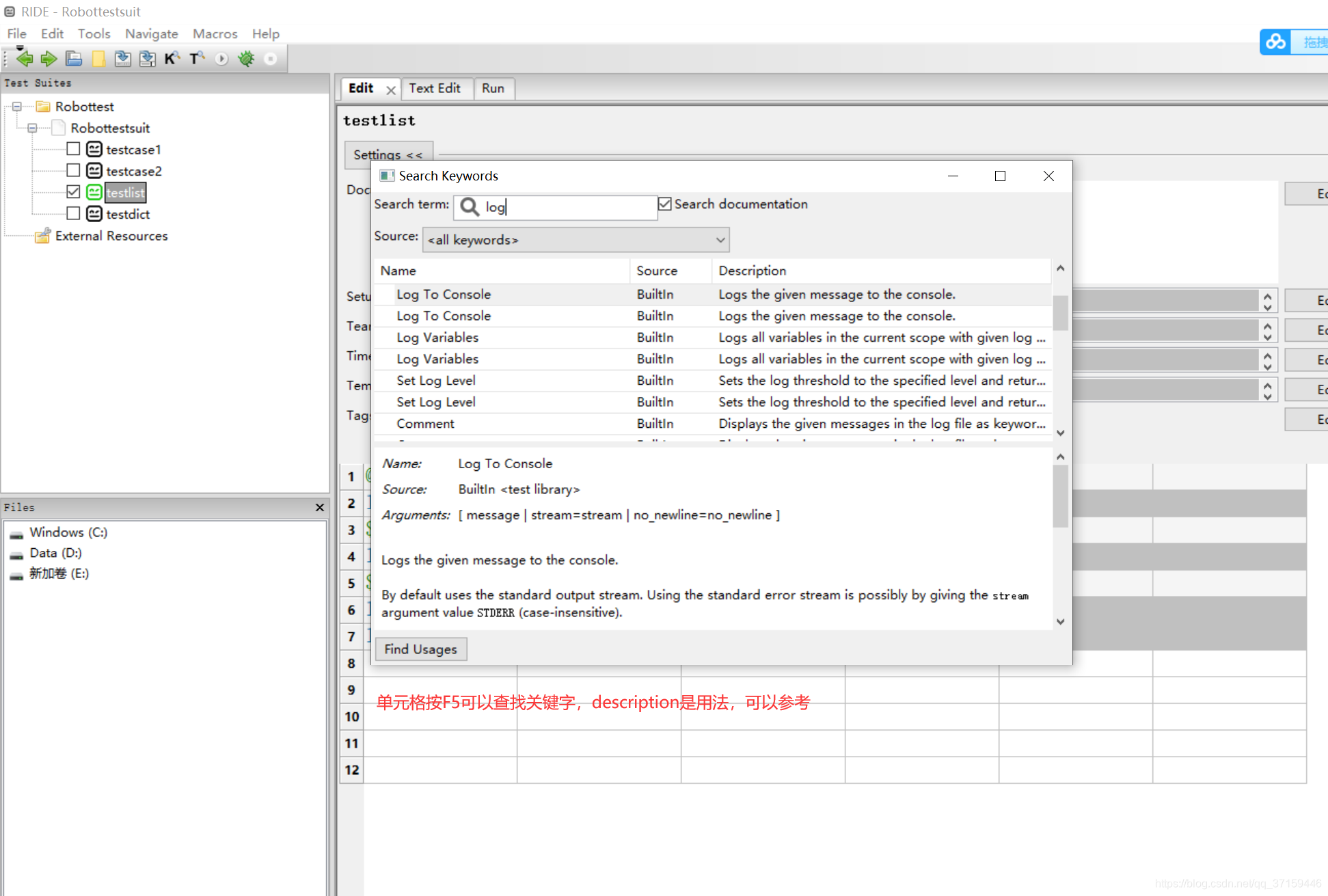Open the test suite file icon

click(x=74, y=59)
